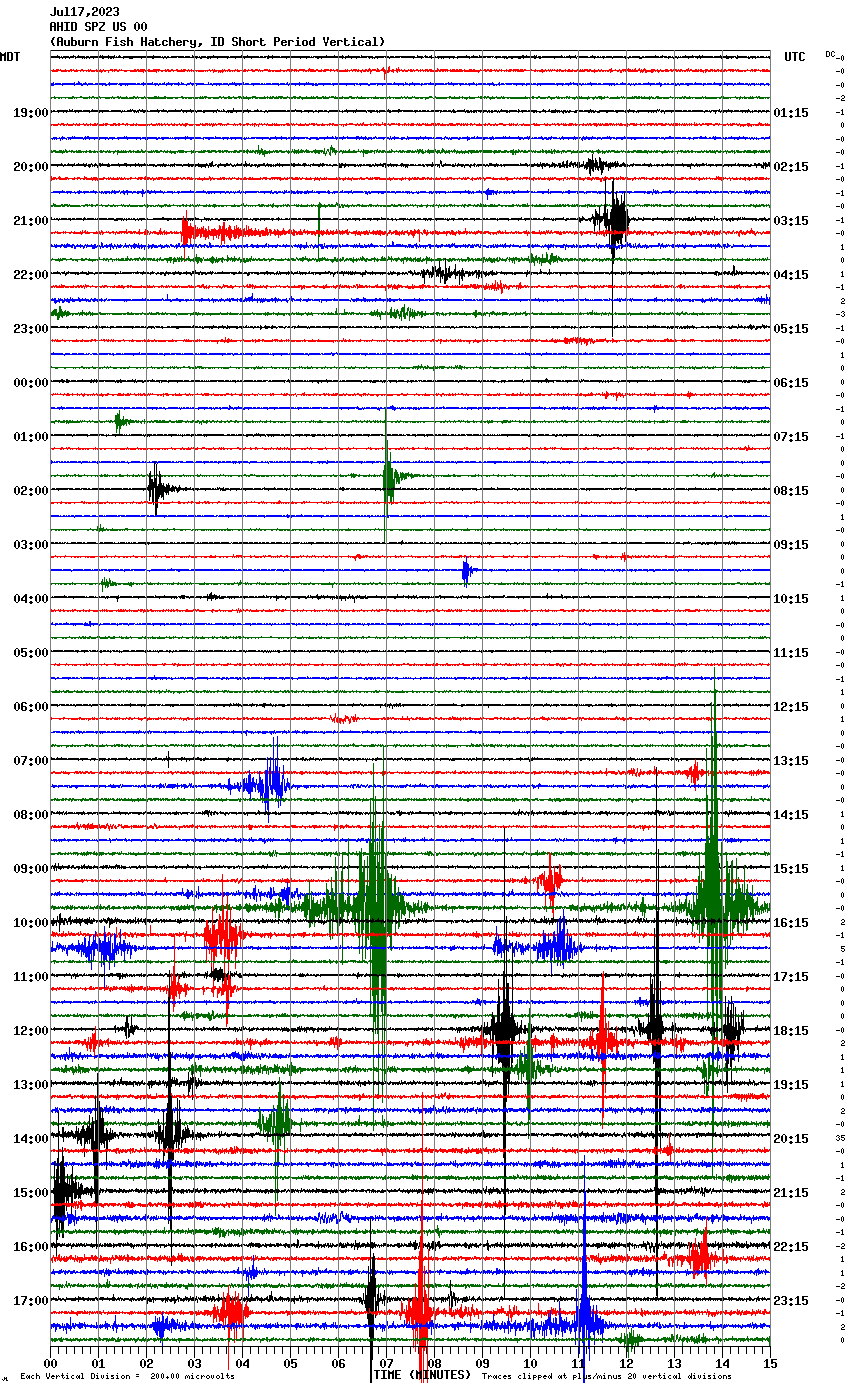Click the 04:00 MDT time label

coord(31,599)
